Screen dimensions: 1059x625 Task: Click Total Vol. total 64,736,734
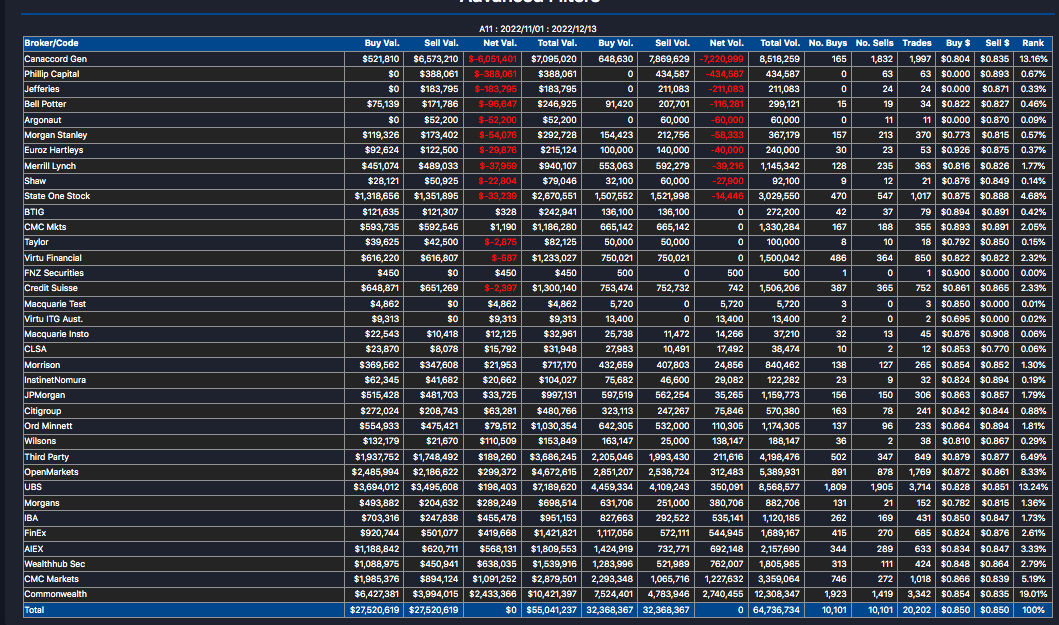coord(776,610)
